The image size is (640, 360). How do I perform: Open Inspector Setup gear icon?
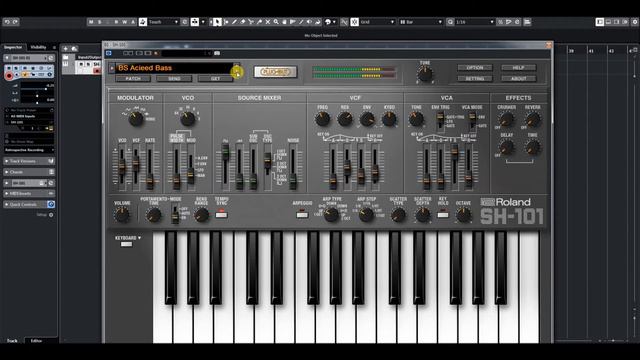[51, 215]
